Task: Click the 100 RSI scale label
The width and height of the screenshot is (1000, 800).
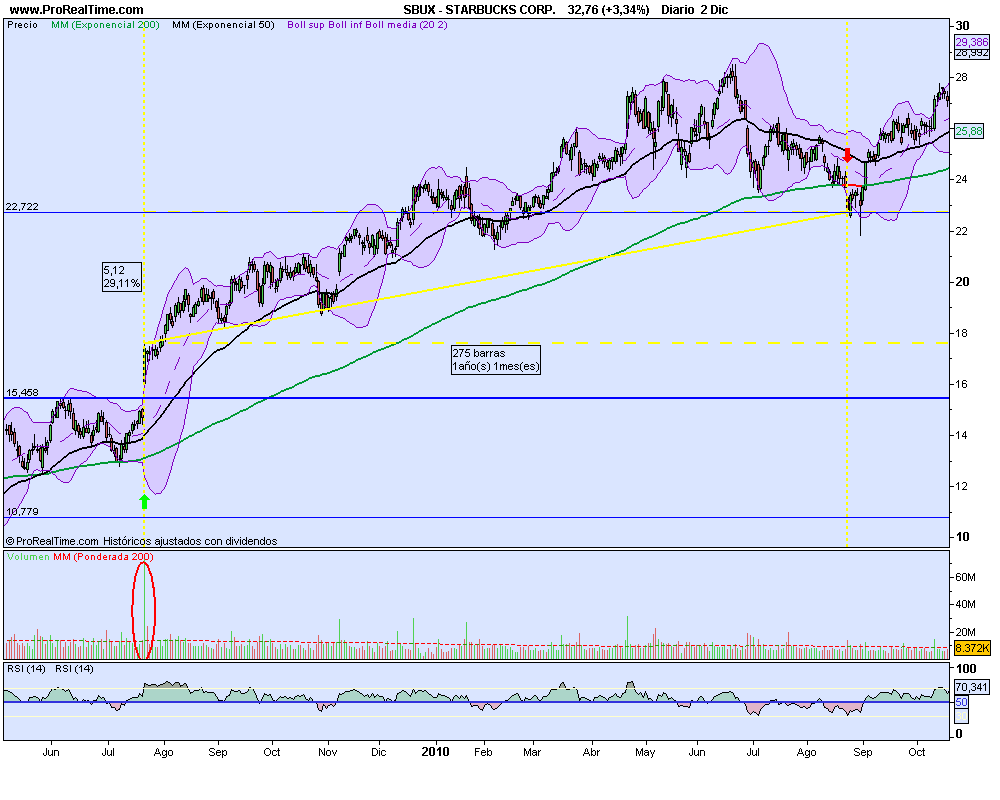Action: coord(966,669)
